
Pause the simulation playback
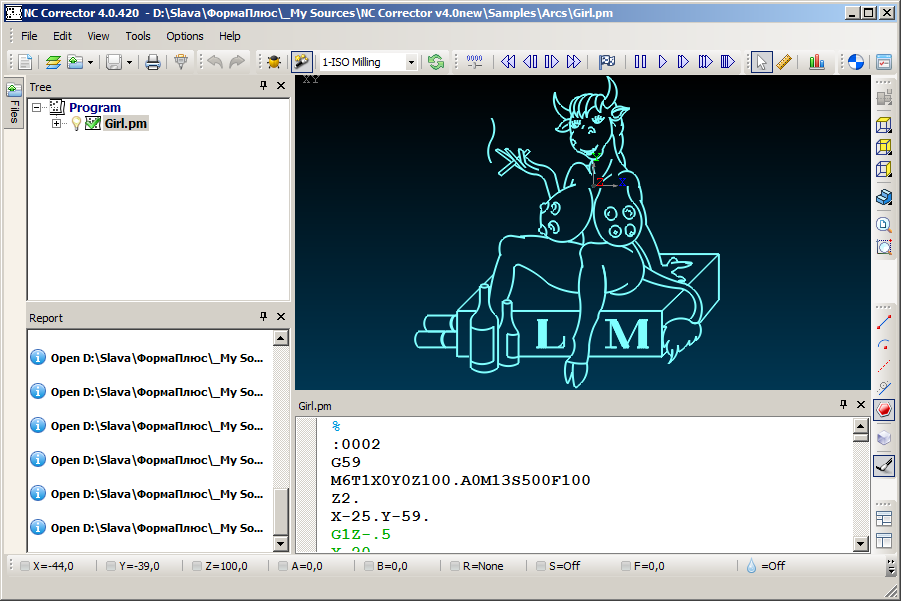640,61
